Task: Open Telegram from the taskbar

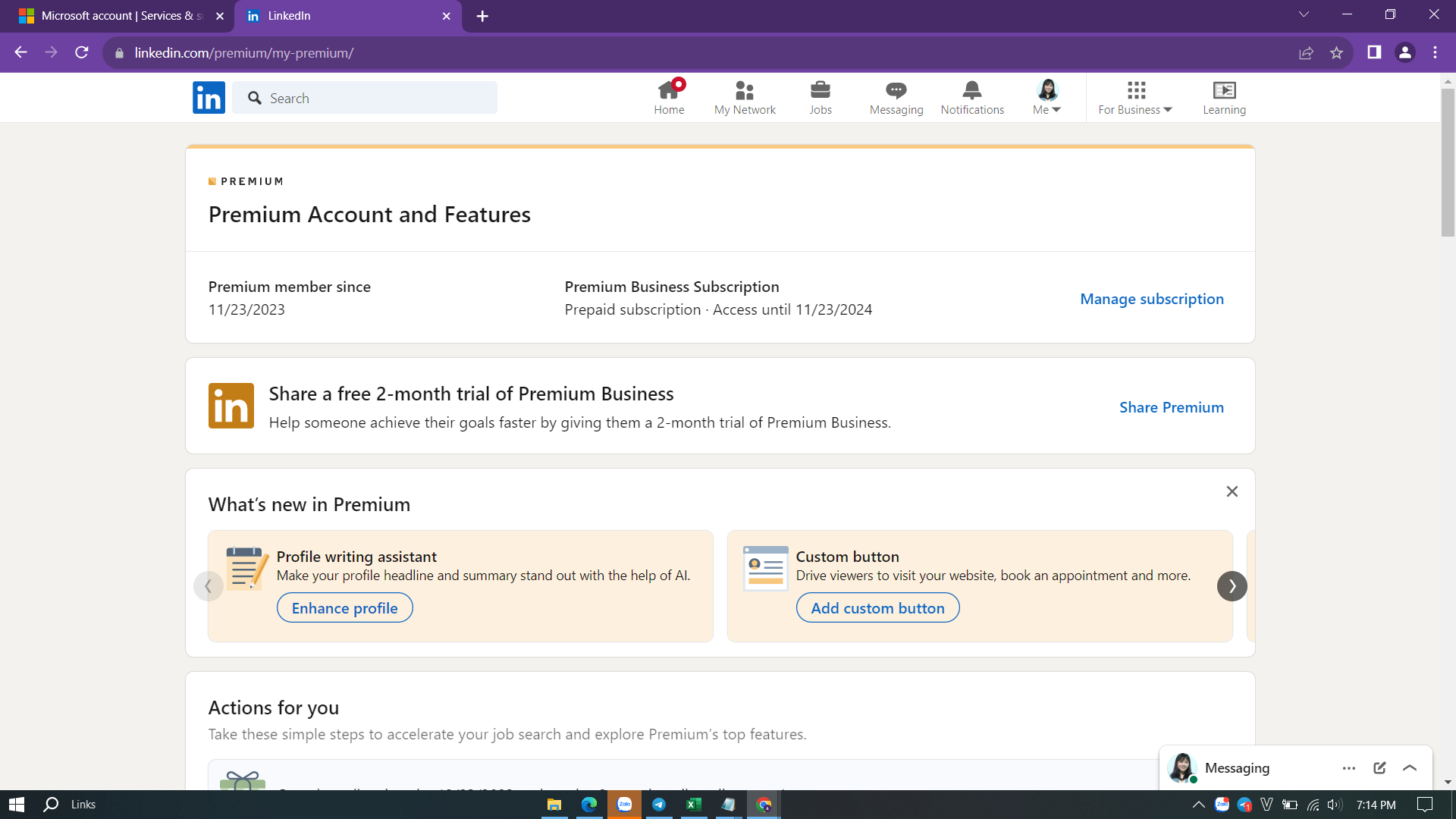Action: [x=659, y=805]
